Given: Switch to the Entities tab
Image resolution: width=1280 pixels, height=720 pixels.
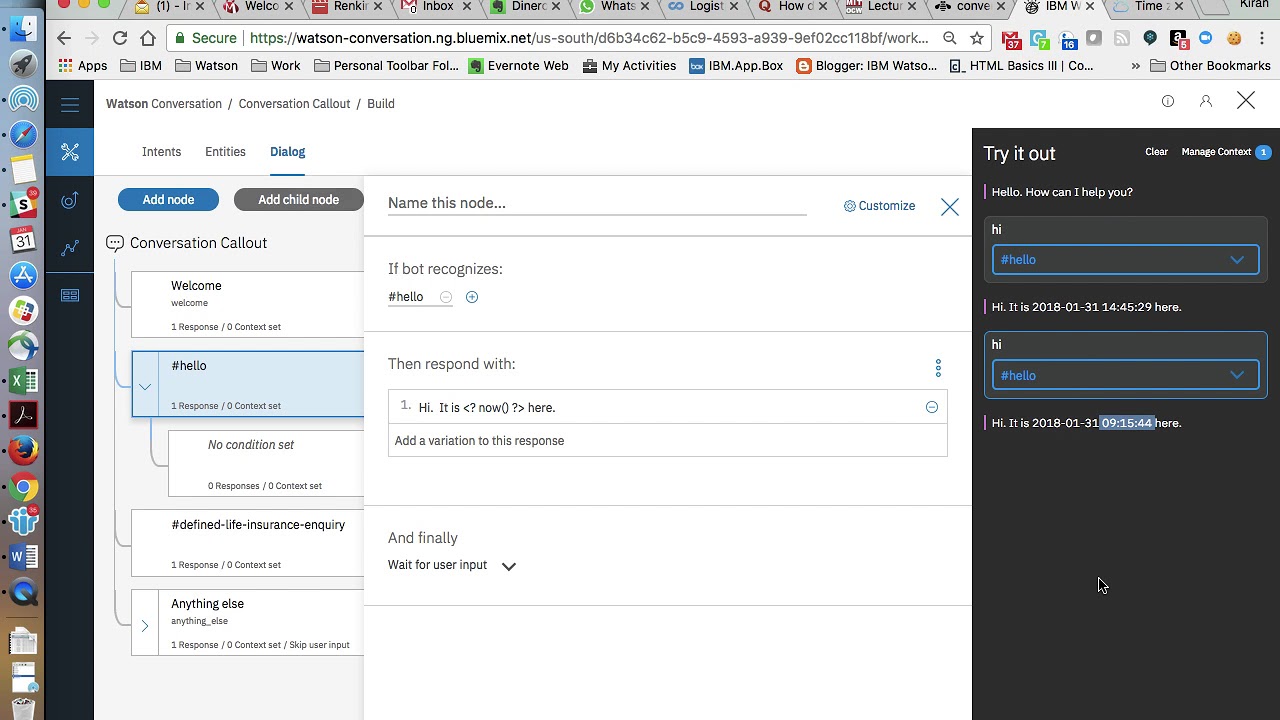Looking at the screenshot, I should click(x=225, y=152).
